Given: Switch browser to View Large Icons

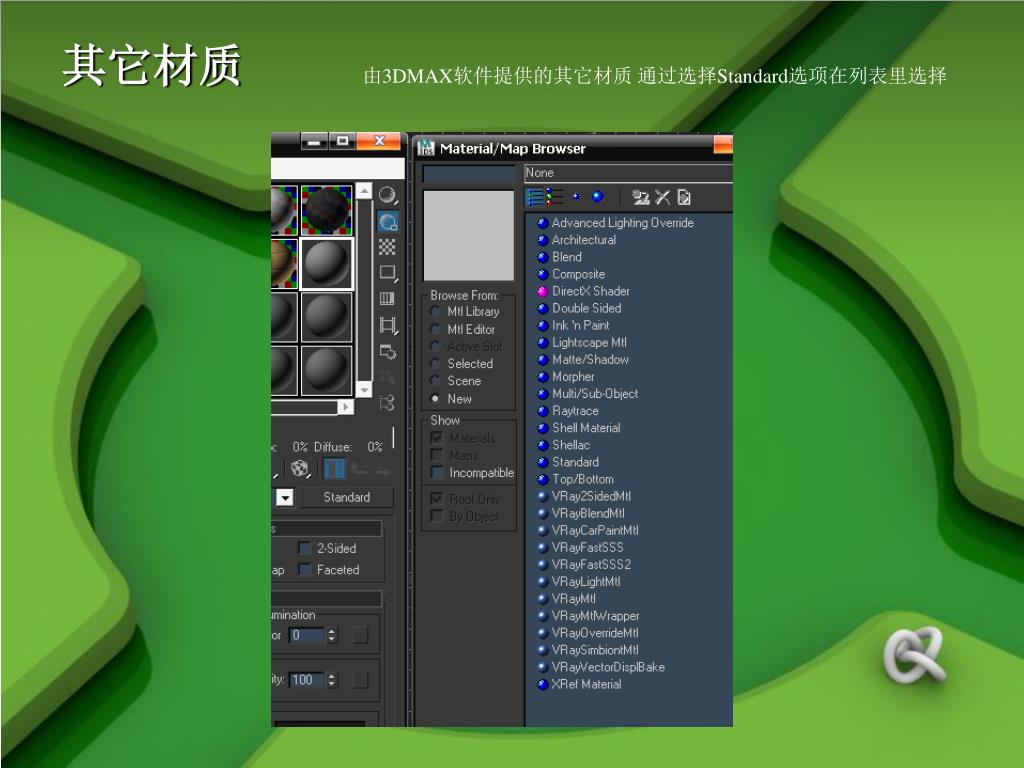Looking at the screenshot, I should click(x=598, y=197).
